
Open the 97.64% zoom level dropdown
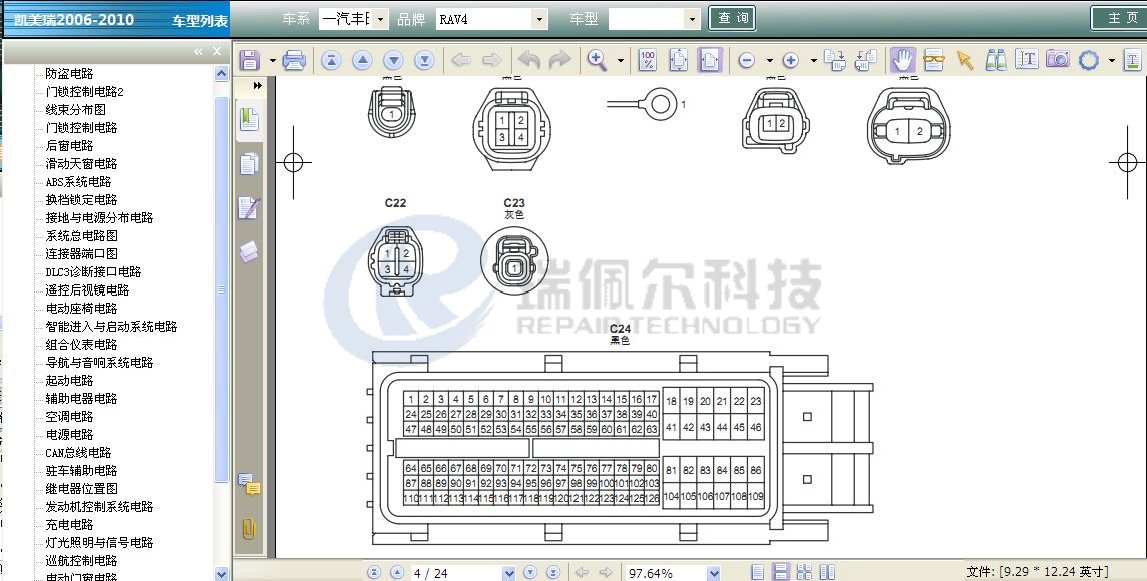(714, 573)
